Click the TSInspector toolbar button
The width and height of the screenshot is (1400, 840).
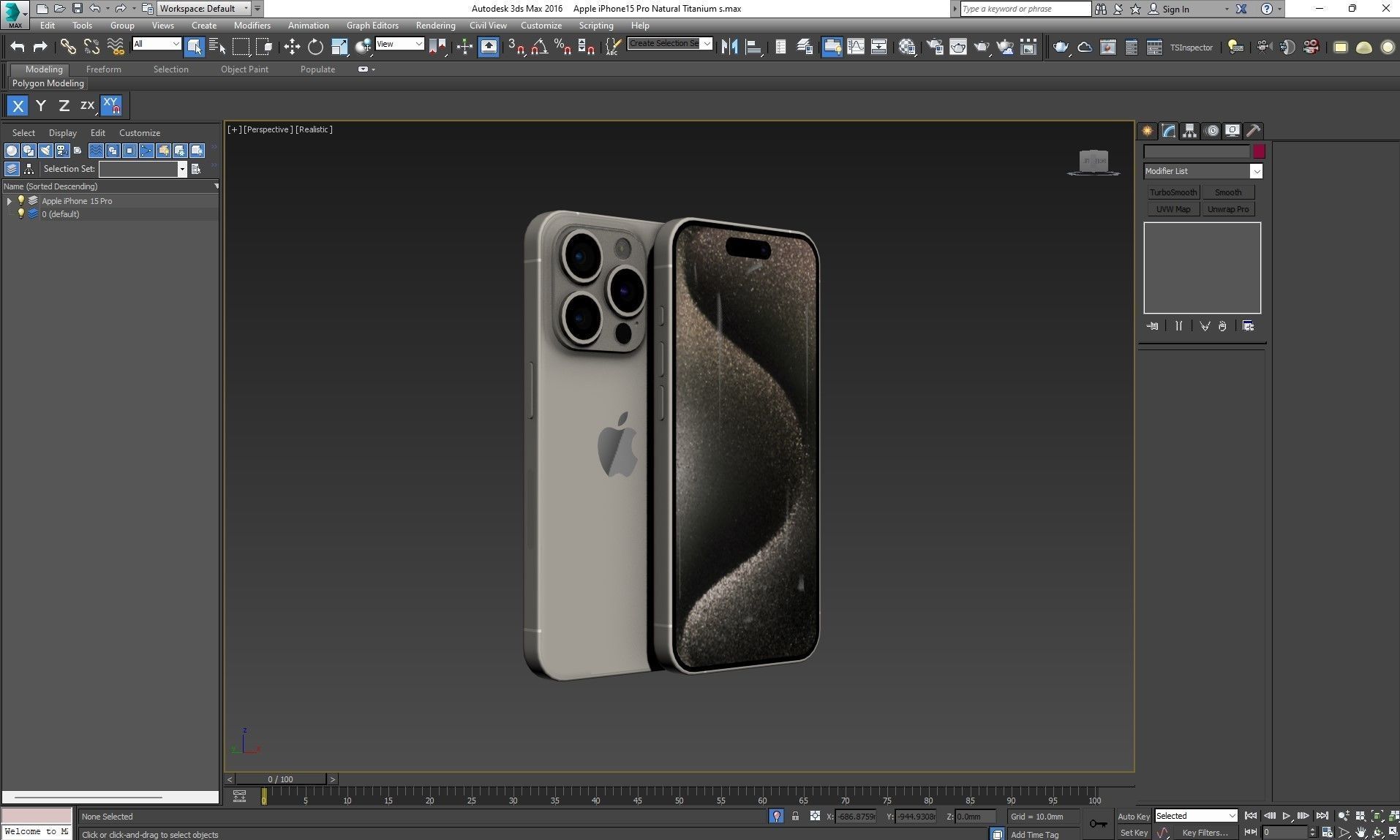pyautogui.click(x=1191, y=48)
